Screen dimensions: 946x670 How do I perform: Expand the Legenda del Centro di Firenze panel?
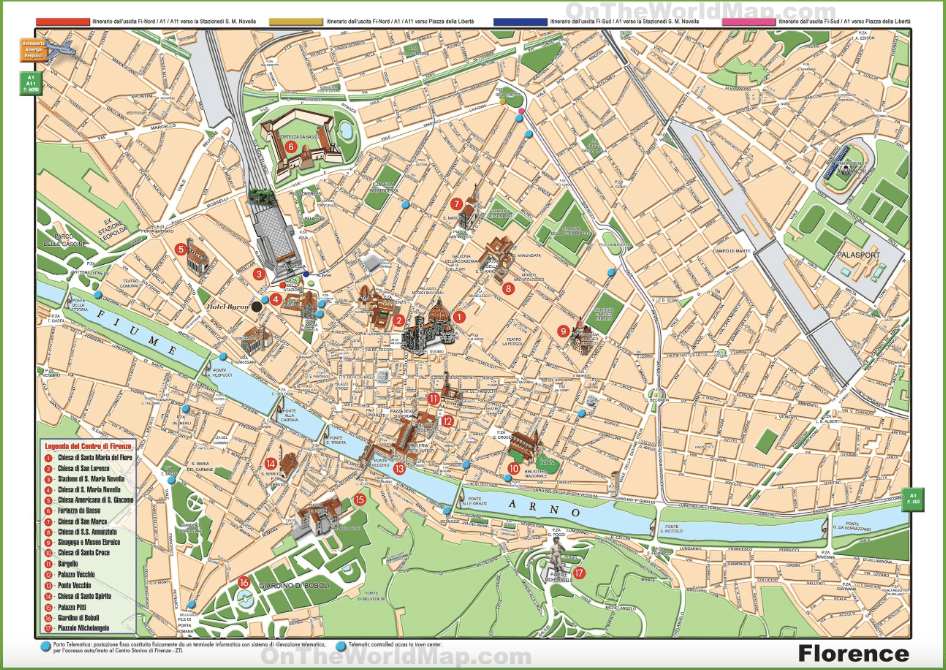(88, 444)
